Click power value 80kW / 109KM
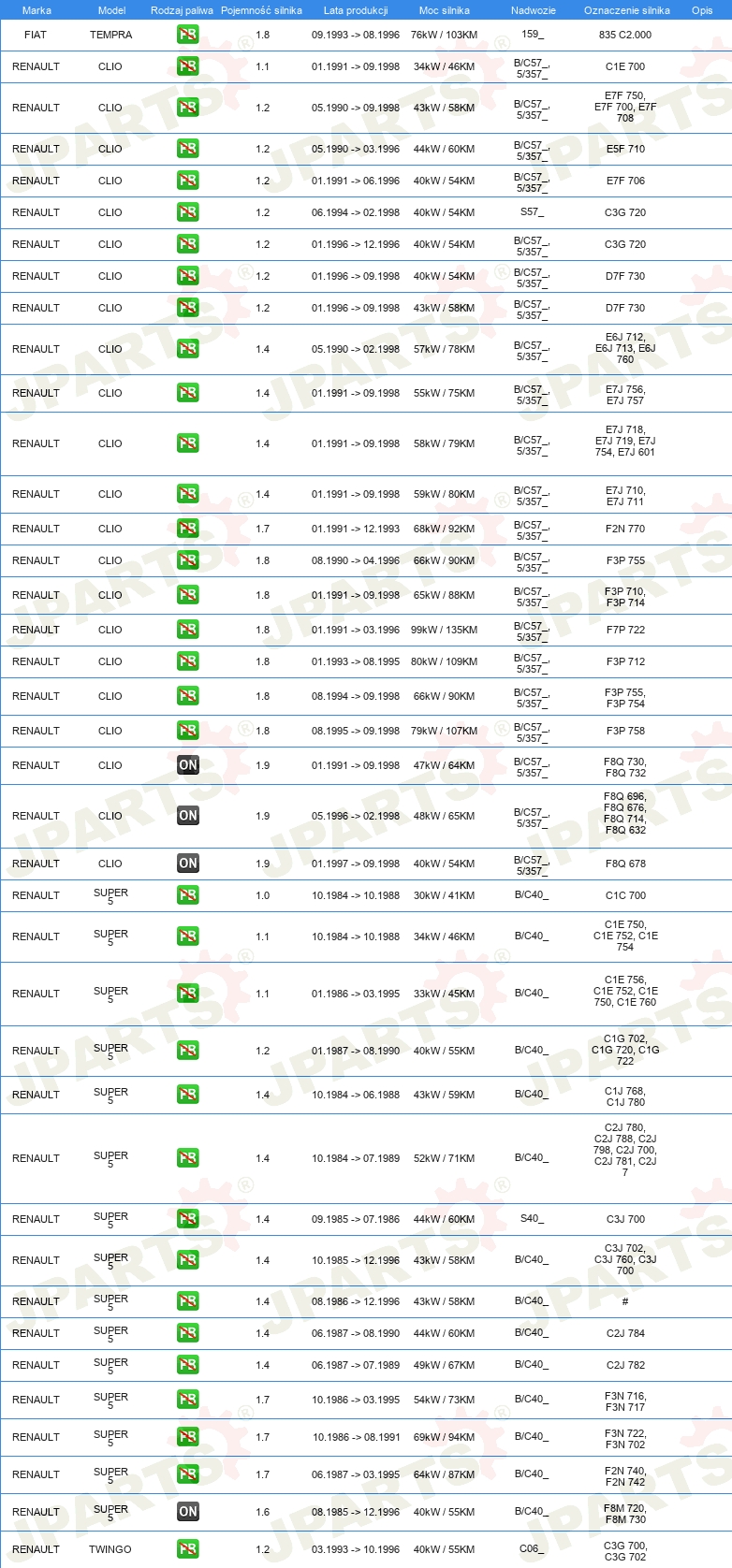This screenshot has height=1568, width=732. click(444, 661)
